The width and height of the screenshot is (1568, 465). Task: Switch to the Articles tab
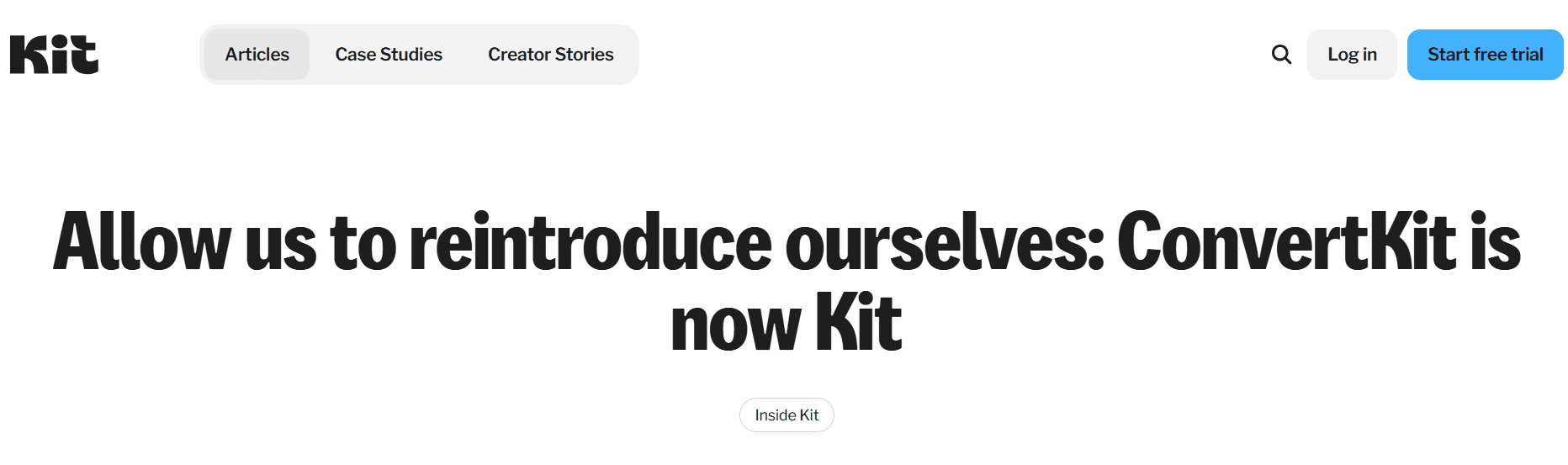(257, 55)
